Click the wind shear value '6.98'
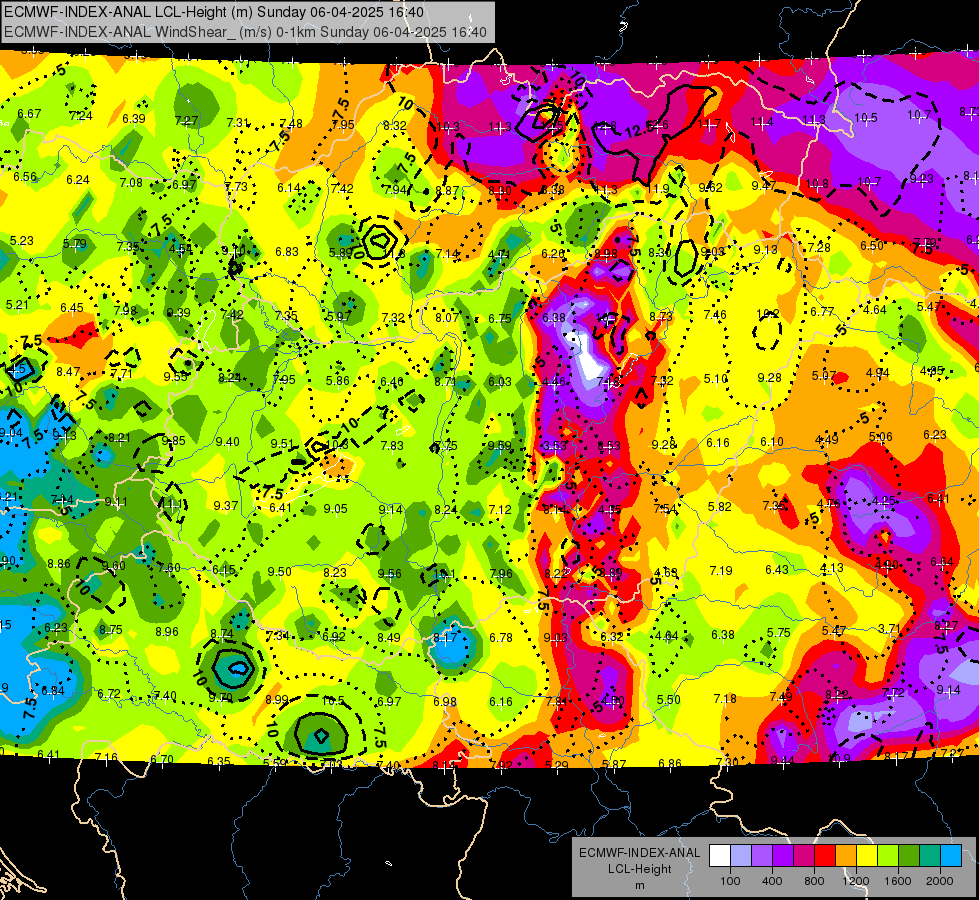 coord(445,701)
